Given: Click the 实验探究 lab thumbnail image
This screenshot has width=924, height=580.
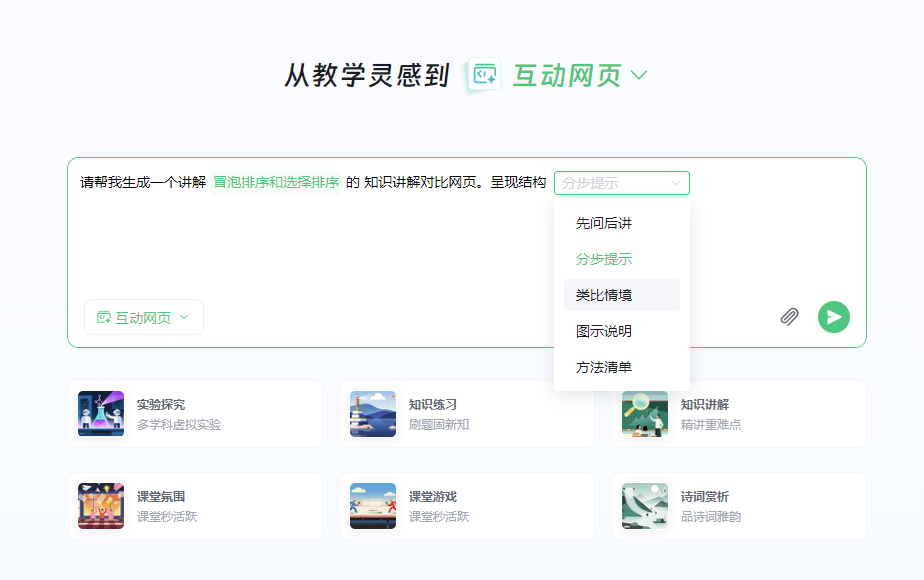Looking at the screenshot, I should pos(101,414).
